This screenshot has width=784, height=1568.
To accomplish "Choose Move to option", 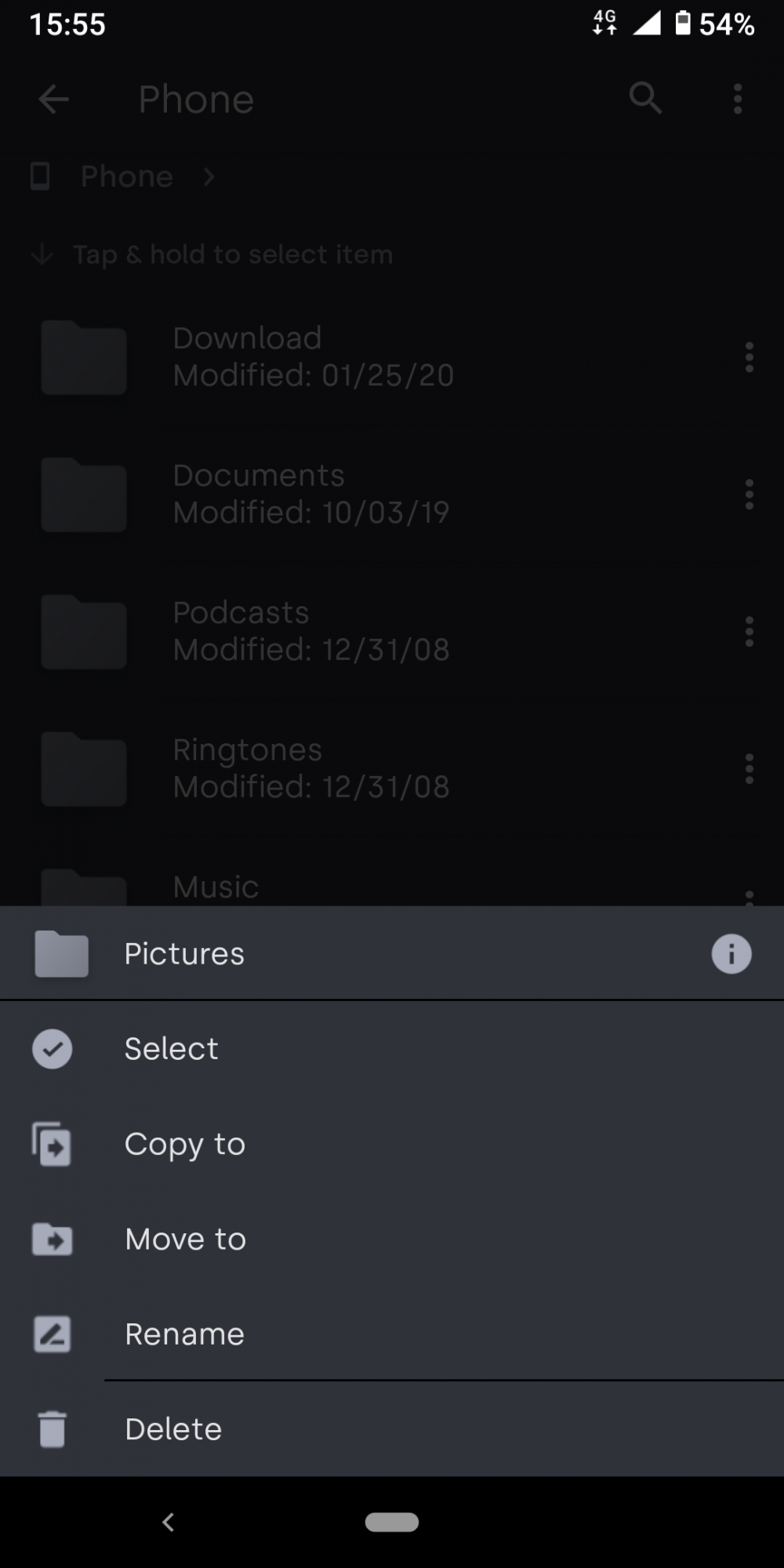I will (186, 1240).
